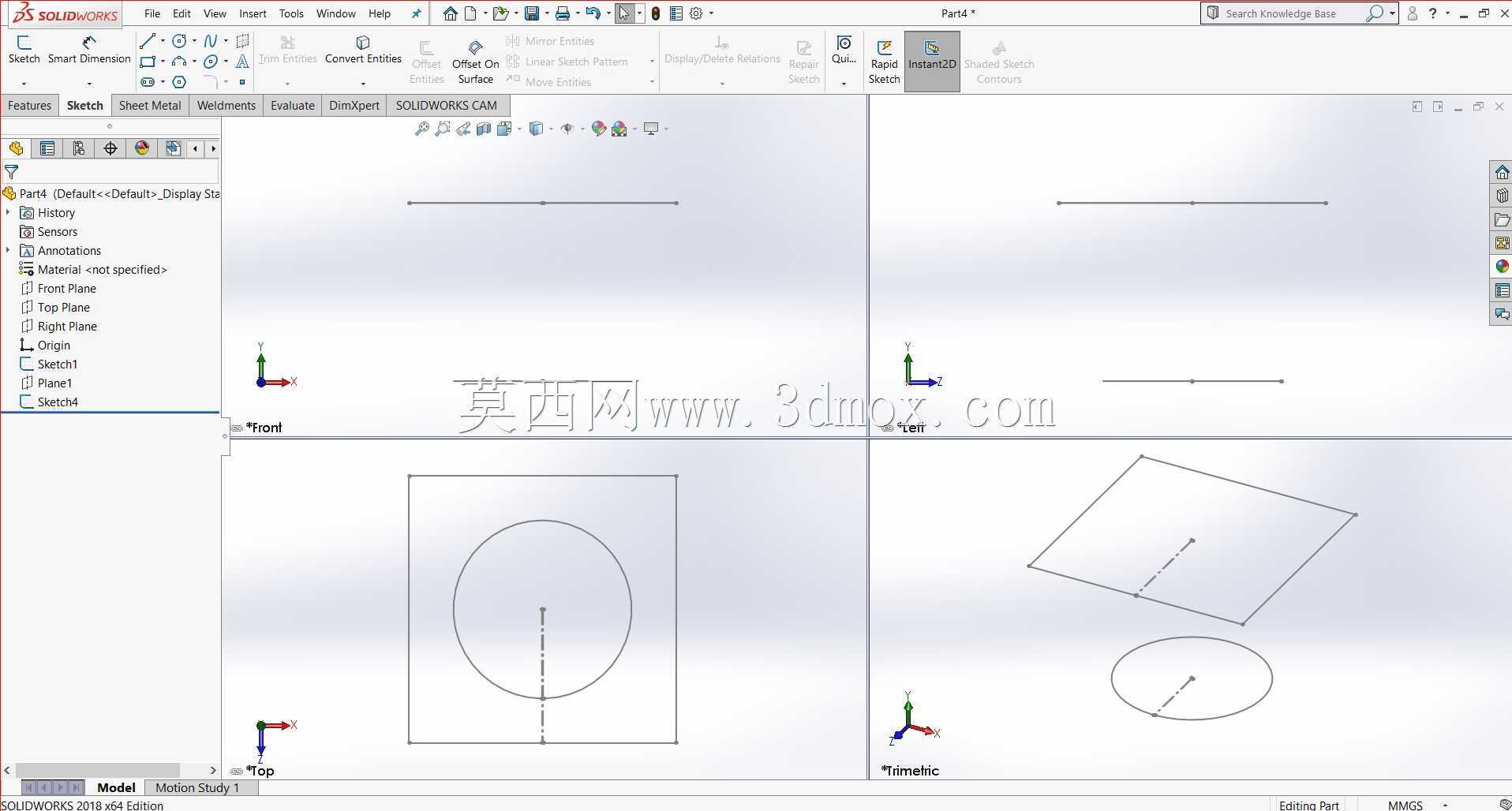The image size is (1512, 811).
Task: Click the Print icon
Action: pos(563,13)
